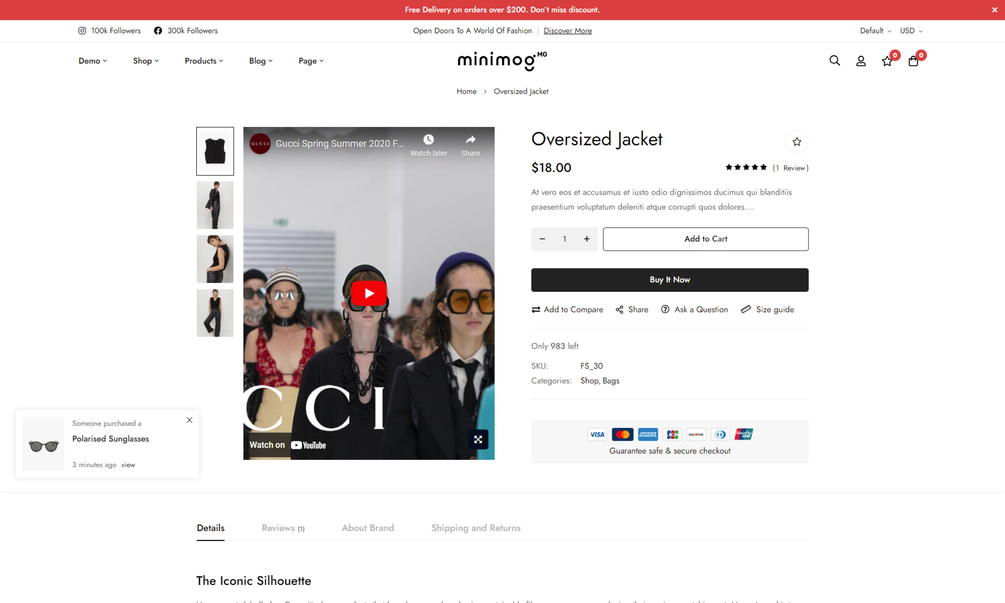
Task: Click Share under the buy button
Action: (x=632, y=310)
